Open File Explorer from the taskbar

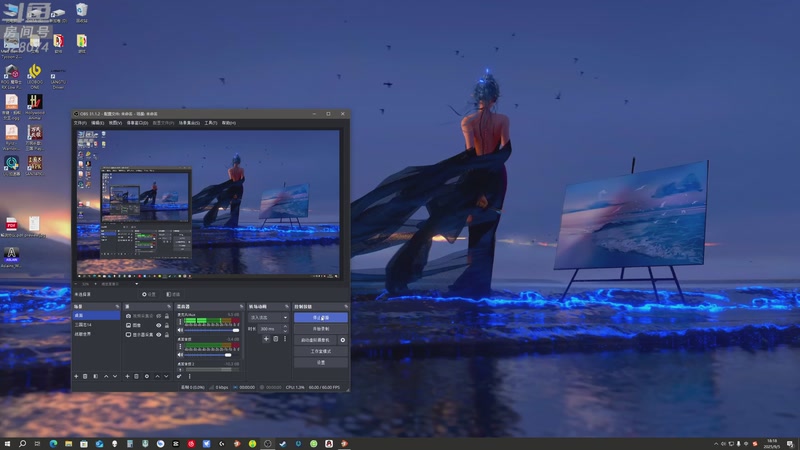68,444
